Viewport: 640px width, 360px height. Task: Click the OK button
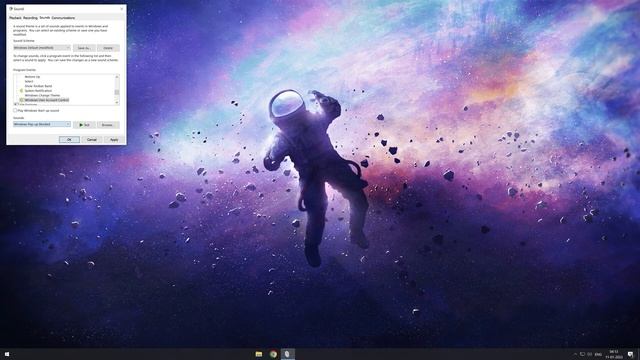[x=69, y=140]
